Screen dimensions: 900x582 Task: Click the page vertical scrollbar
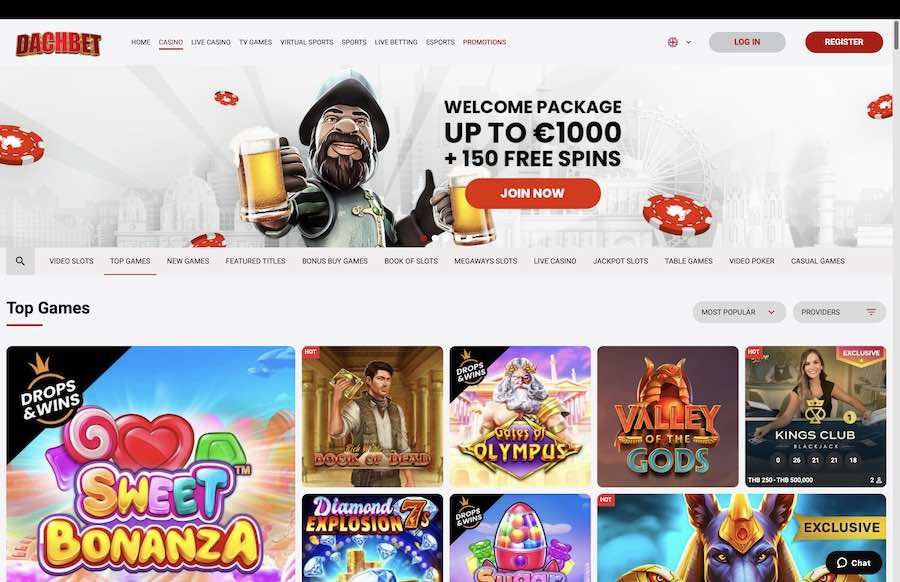(896, 36)
